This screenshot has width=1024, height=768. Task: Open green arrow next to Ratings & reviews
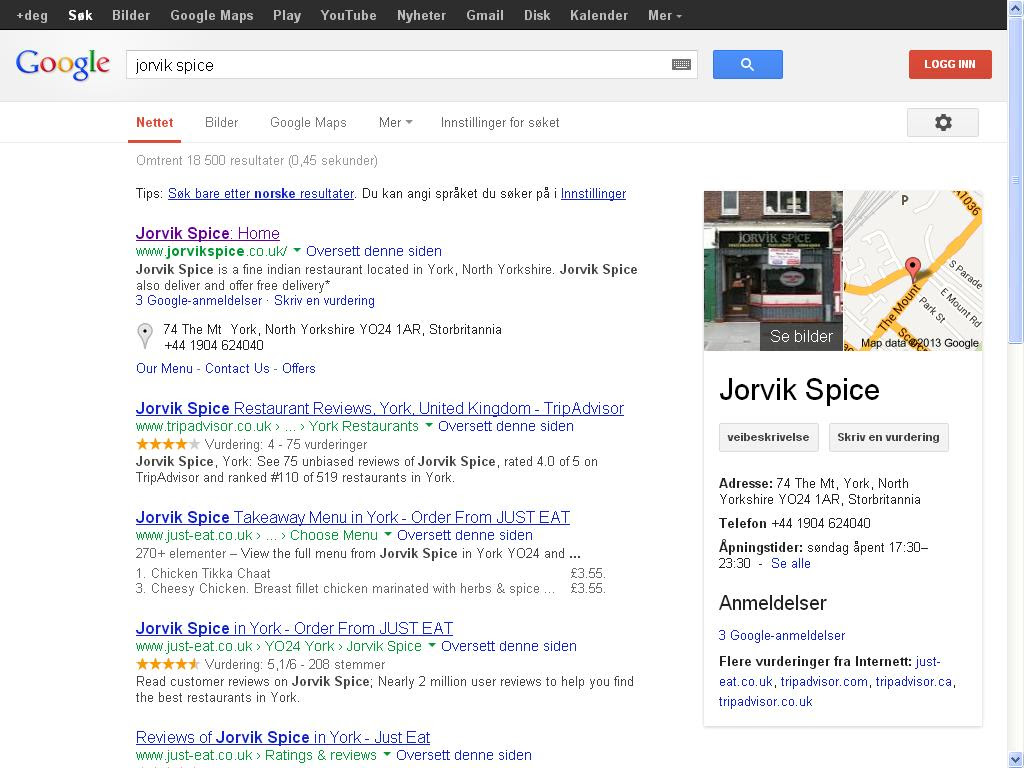tap(387, 754)
